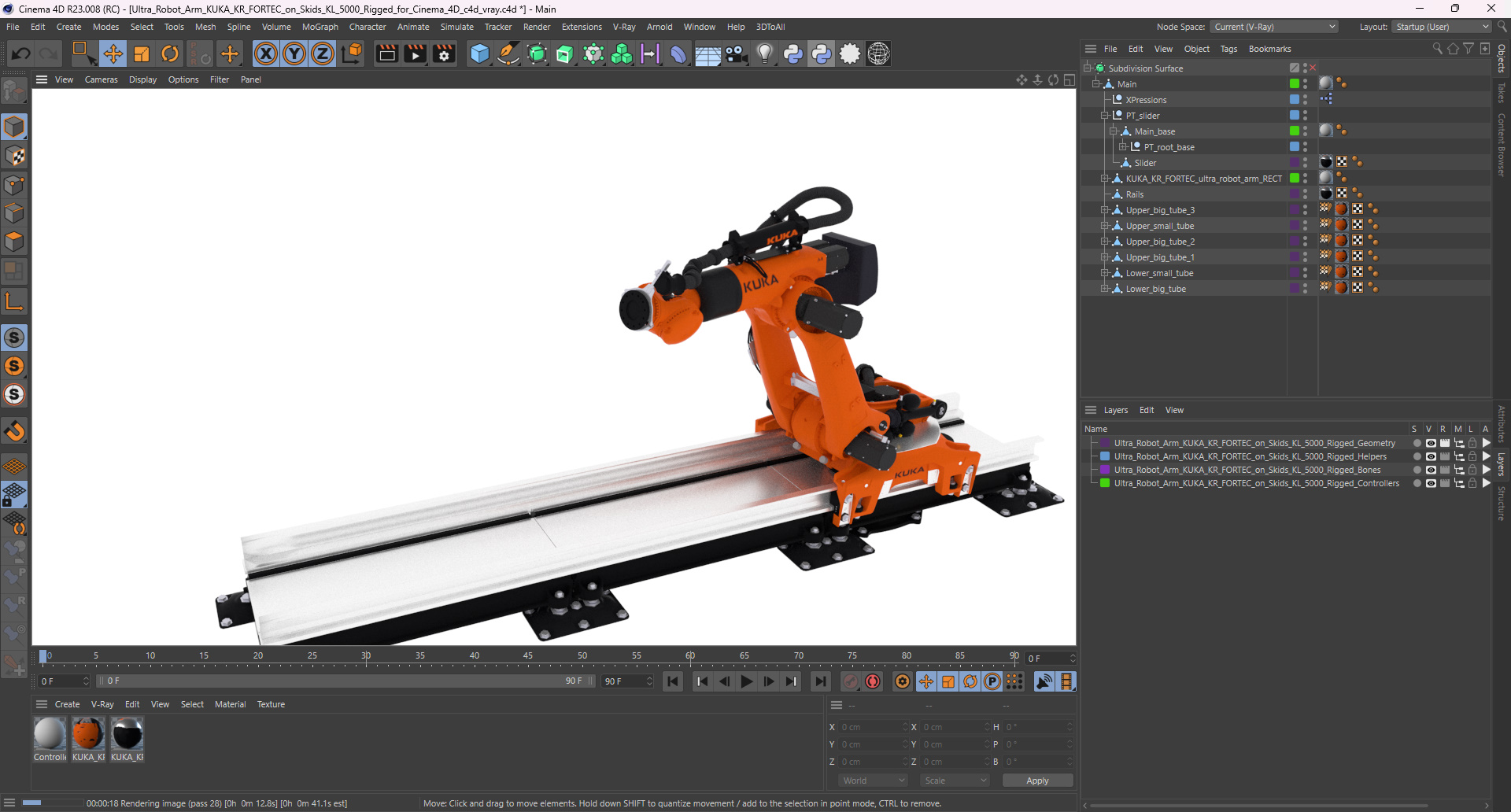Click the purple layer color of Geometry layer

tap(1105, 443)
